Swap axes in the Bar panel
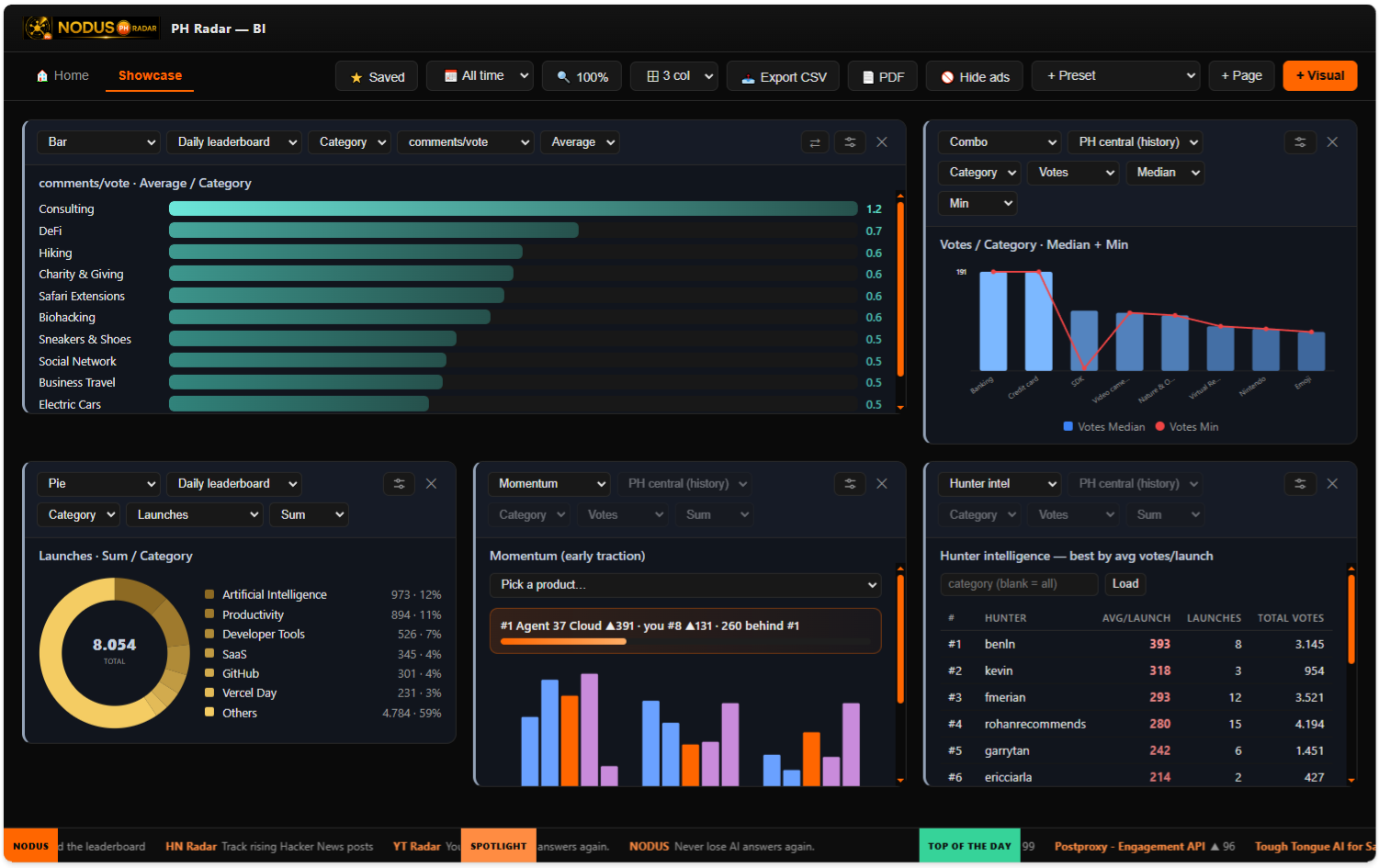 815,142
